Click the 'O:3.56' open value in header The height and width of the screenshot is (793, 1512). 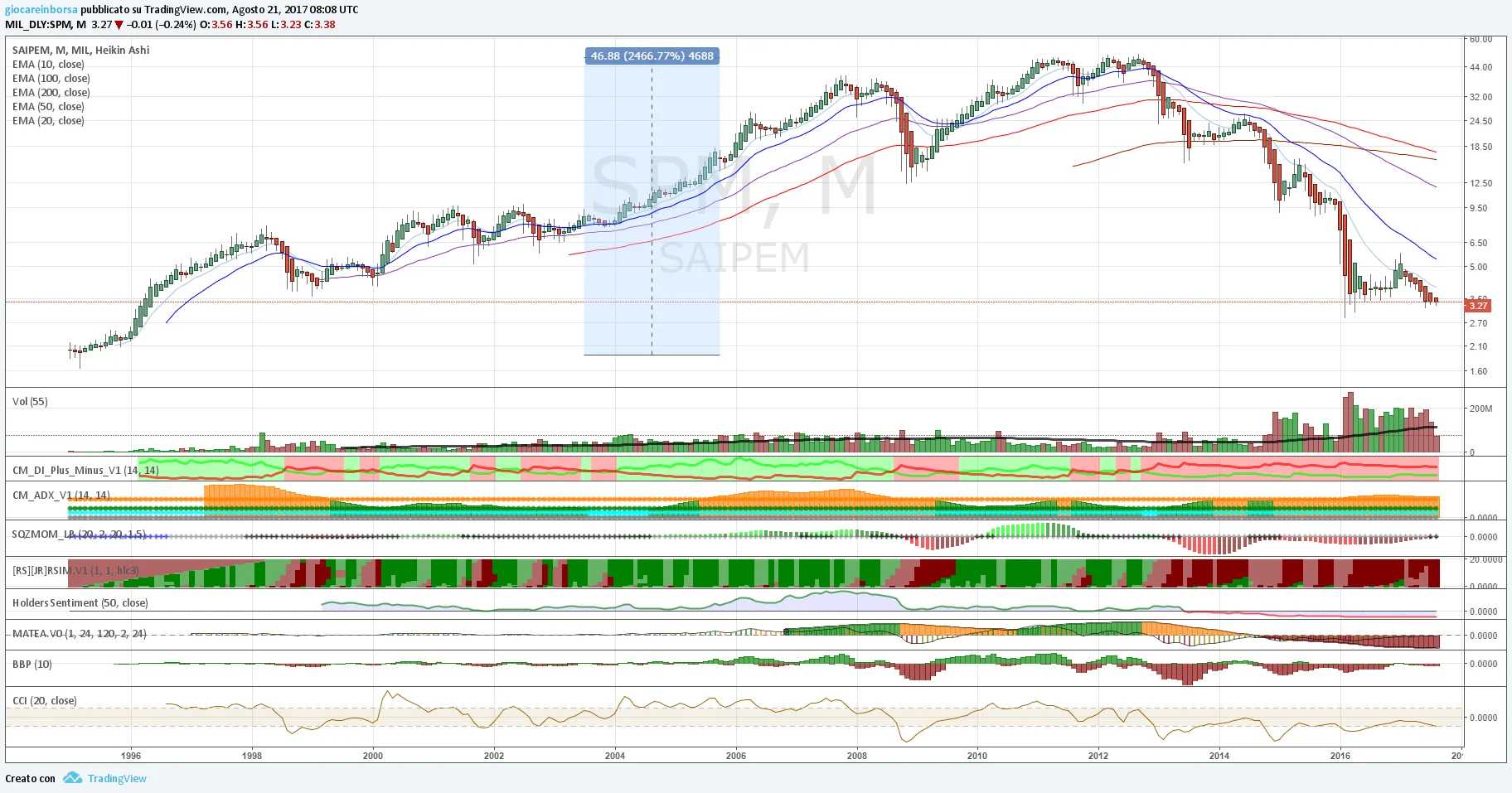217,25
